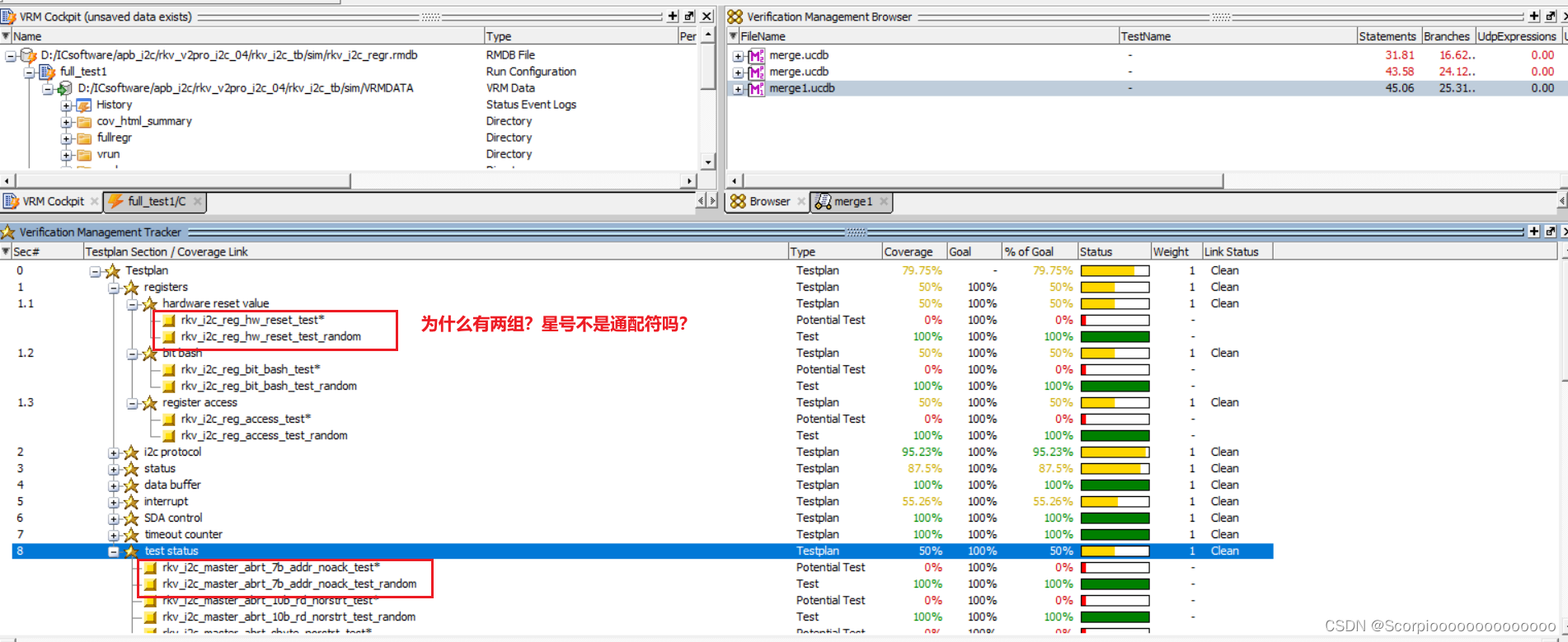Click the Testplan root status progress bar
The width and height of the screenshot is (1568, 642).
(x=1115, y=271)
